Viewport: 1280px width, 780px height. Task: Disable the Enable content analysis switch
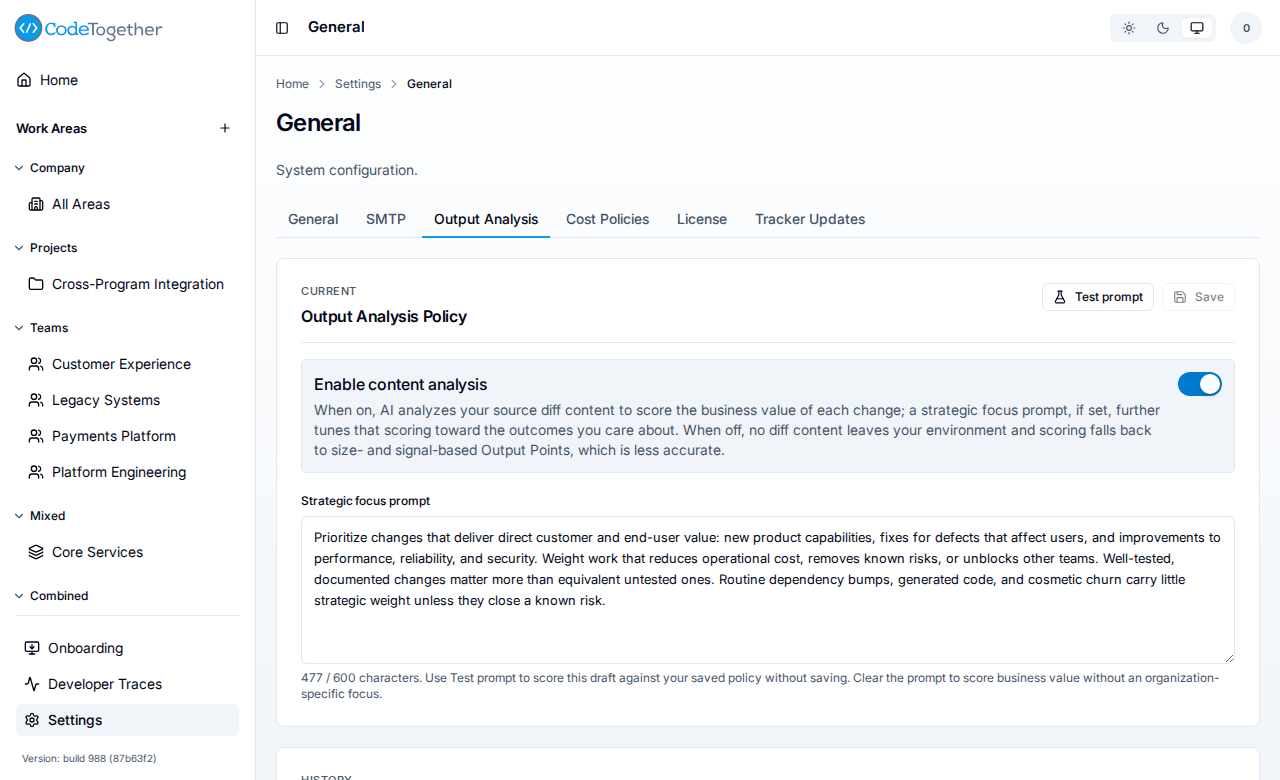[1200, 384]
